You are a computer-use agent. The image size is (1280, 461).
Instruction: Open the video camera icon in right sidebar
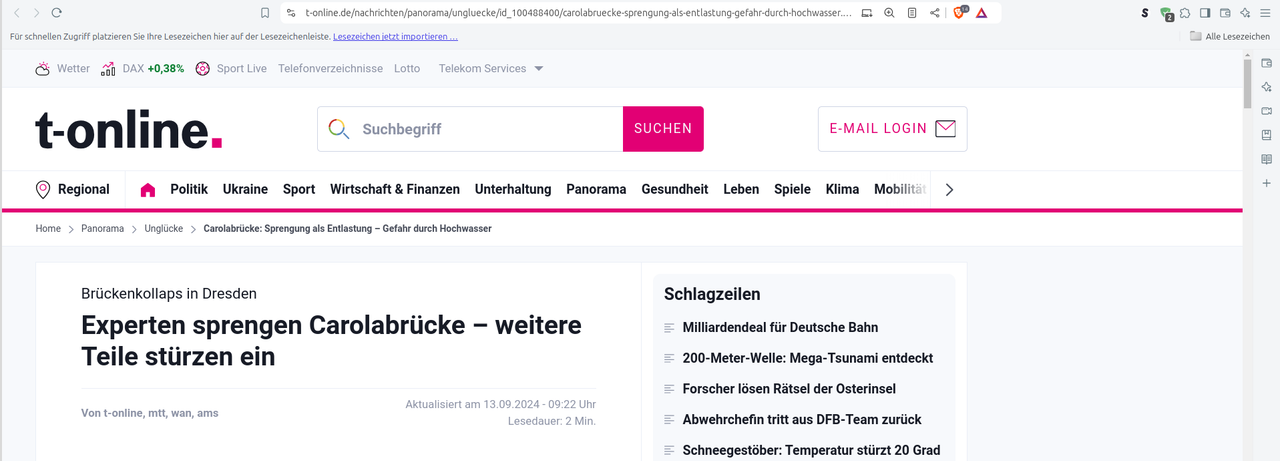pos(1266,111)
